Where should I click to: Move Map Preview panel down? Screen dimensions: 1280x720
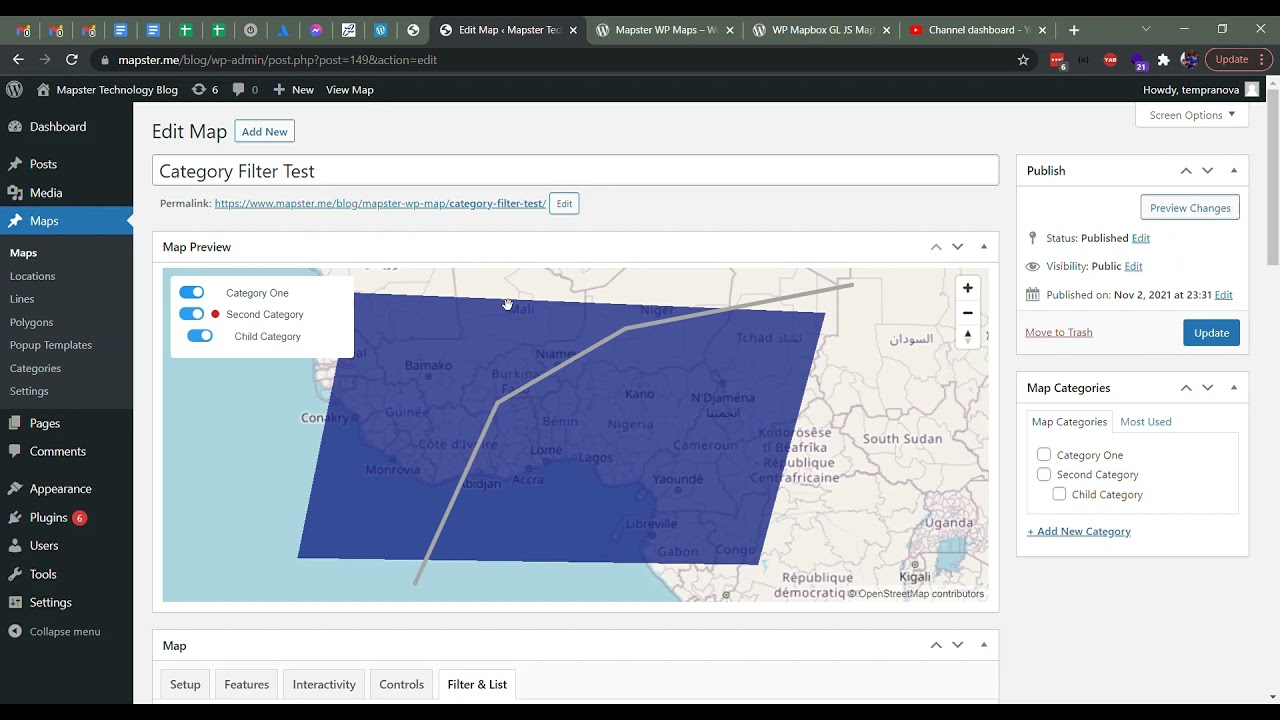point(958,247)
